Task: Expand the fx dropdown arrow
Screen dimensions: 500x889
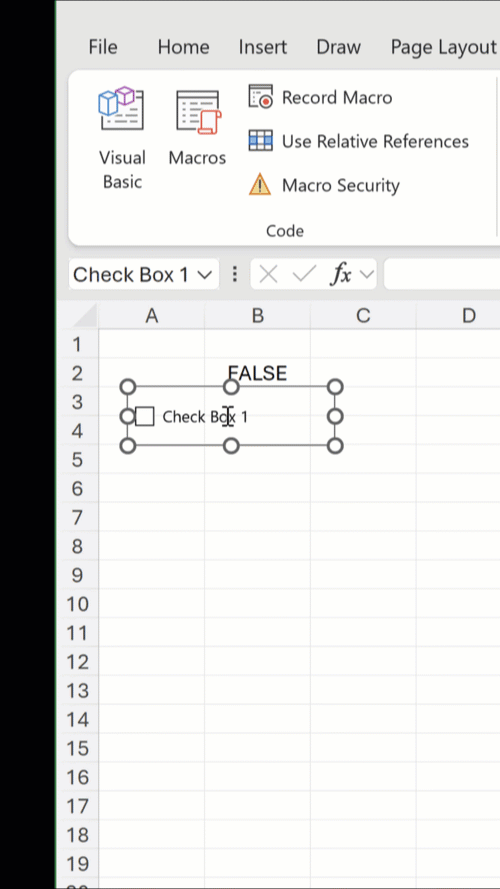Action: (366, 275)
